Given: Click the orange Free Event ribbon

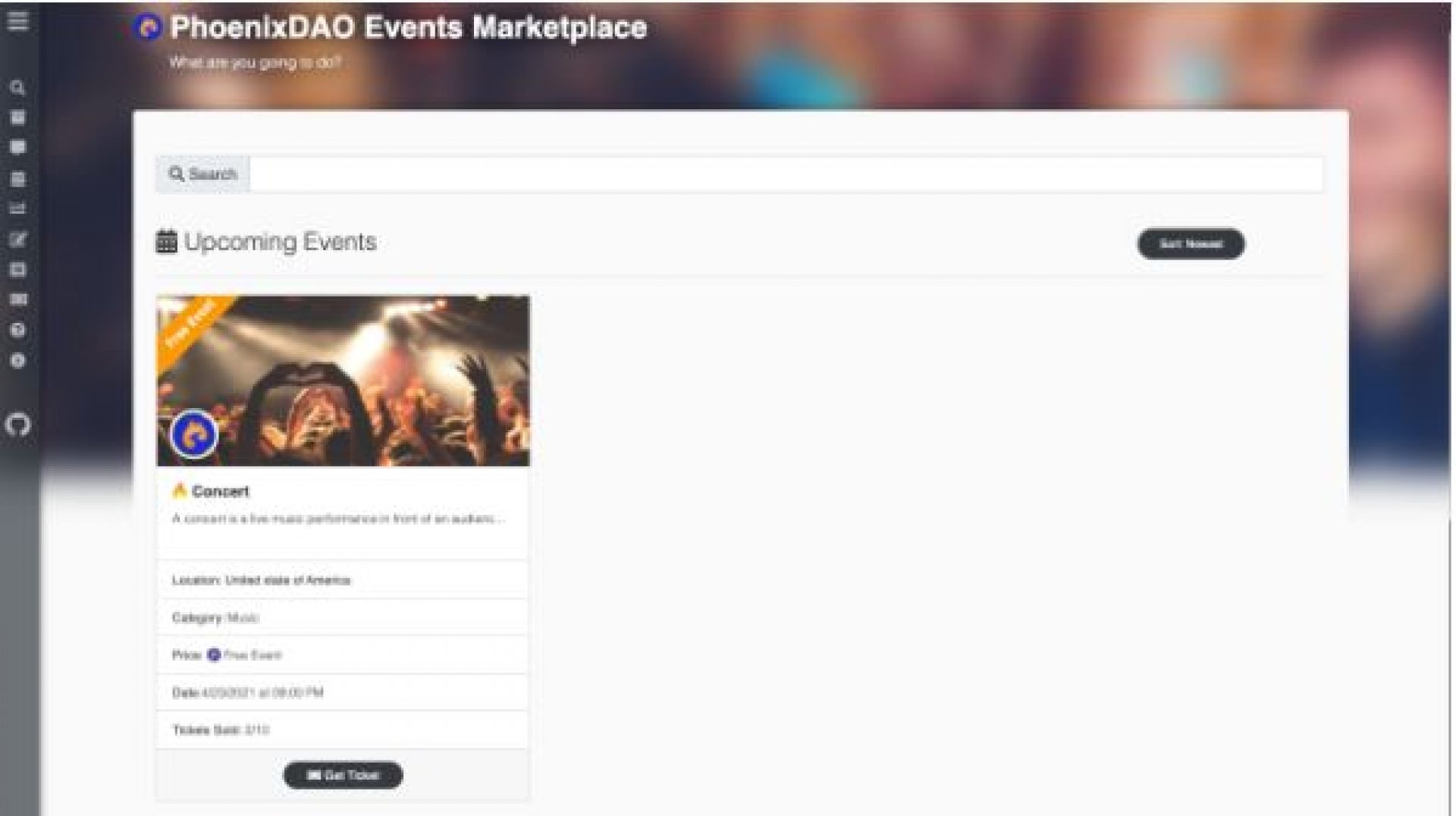Looking at the screenshot, I should 190,325.
